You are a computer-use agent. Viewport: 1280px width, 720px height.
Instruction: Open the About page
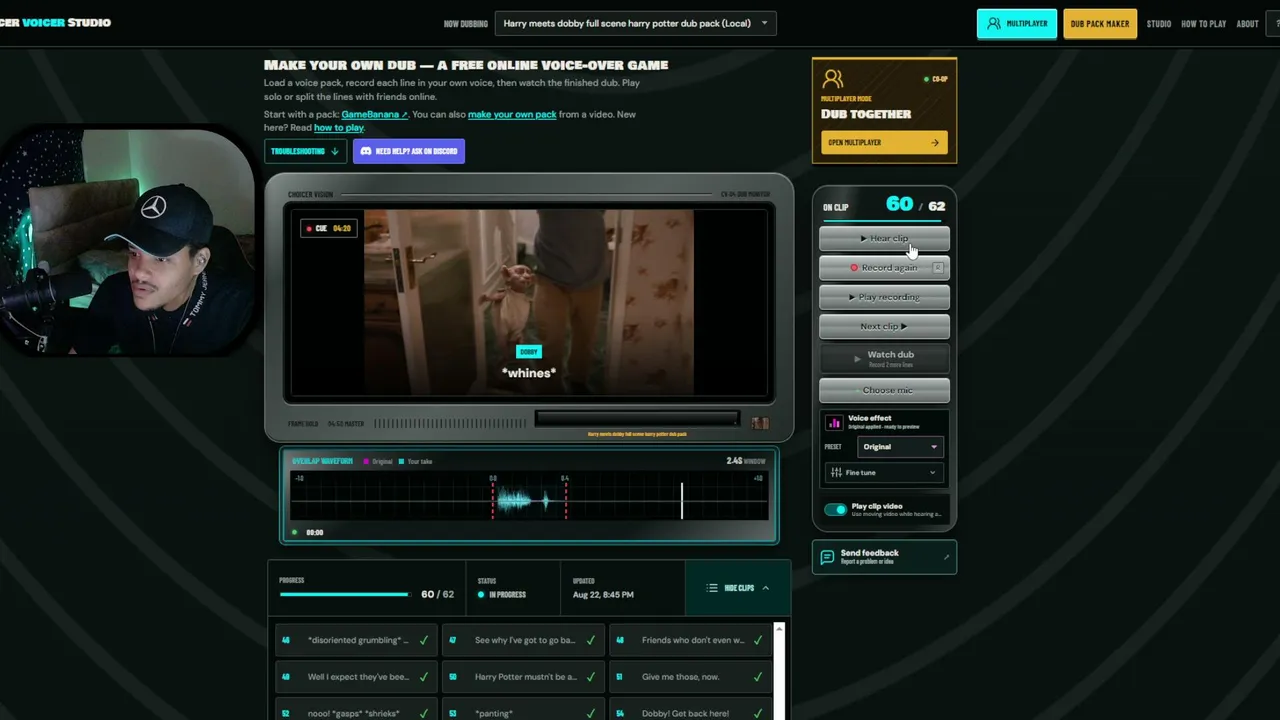click(x=1247, y=24)
